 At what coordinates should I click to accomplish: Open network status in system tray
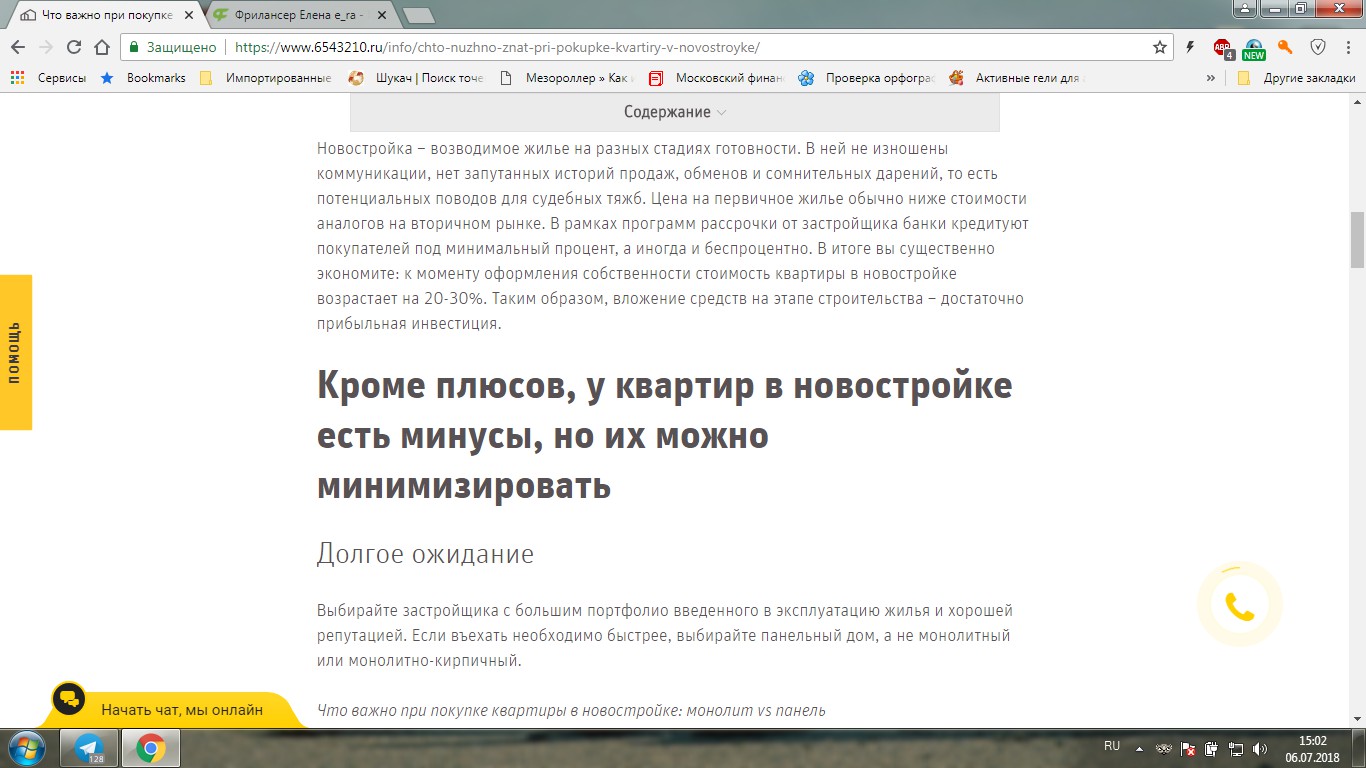[1236, 748]
